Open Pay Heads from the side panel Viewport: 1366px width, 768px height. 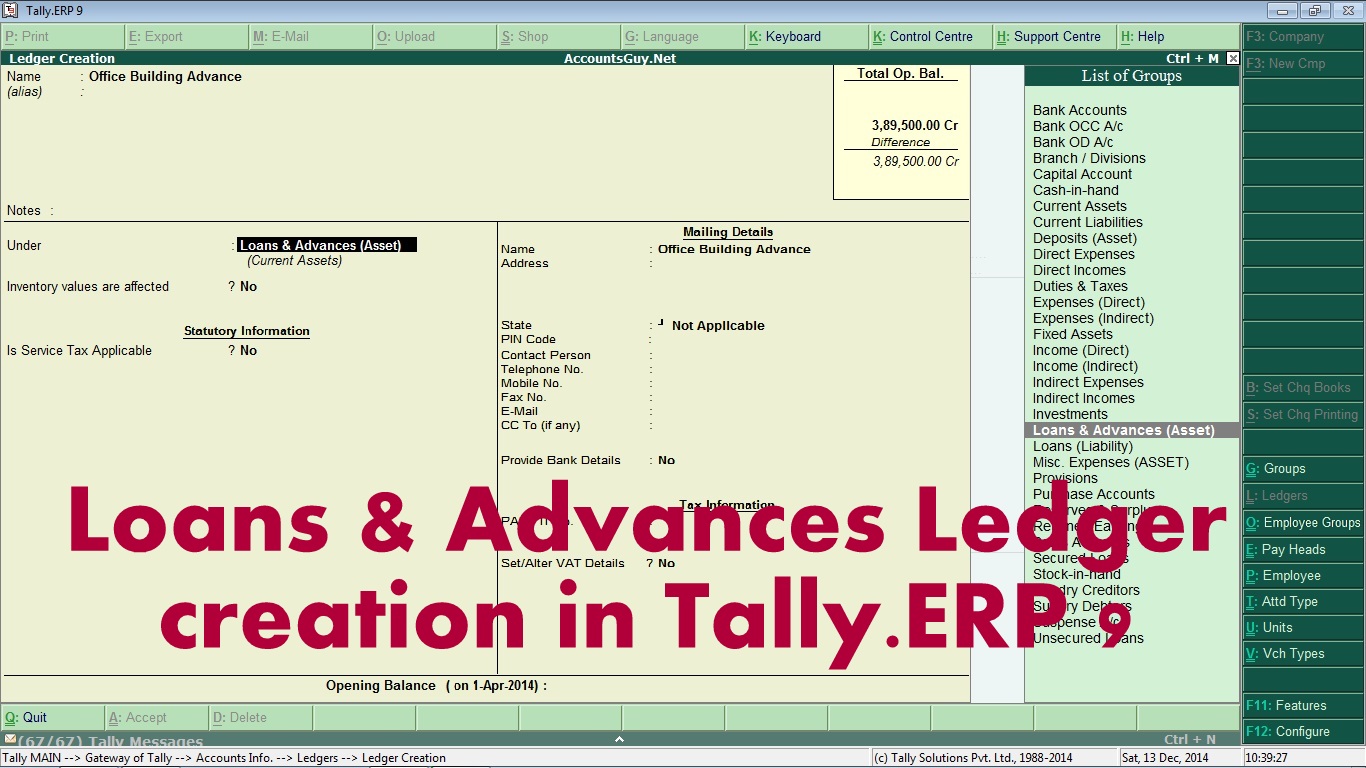click(x=1303, y=550)
